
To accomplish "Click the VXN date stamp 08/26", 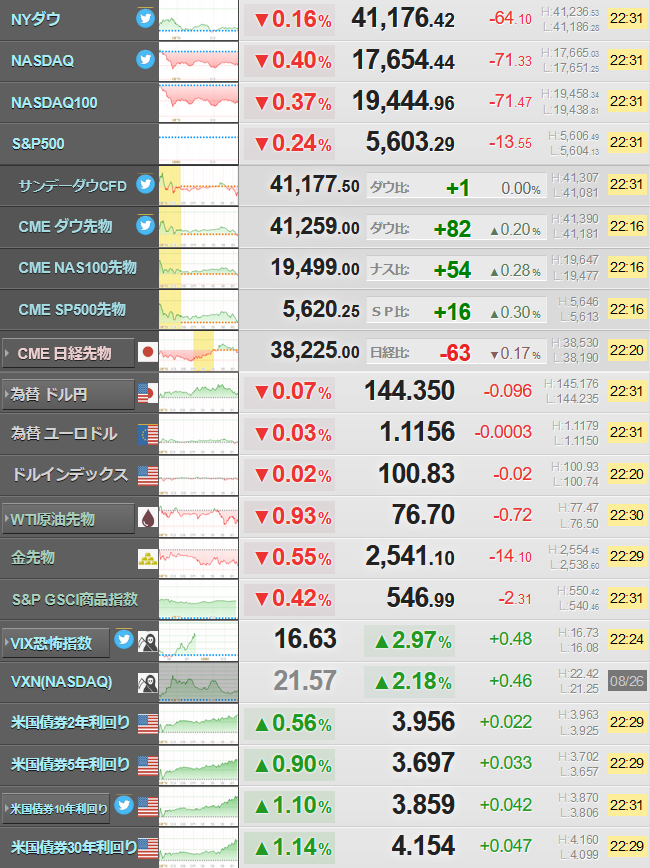I will coord(627,681).
